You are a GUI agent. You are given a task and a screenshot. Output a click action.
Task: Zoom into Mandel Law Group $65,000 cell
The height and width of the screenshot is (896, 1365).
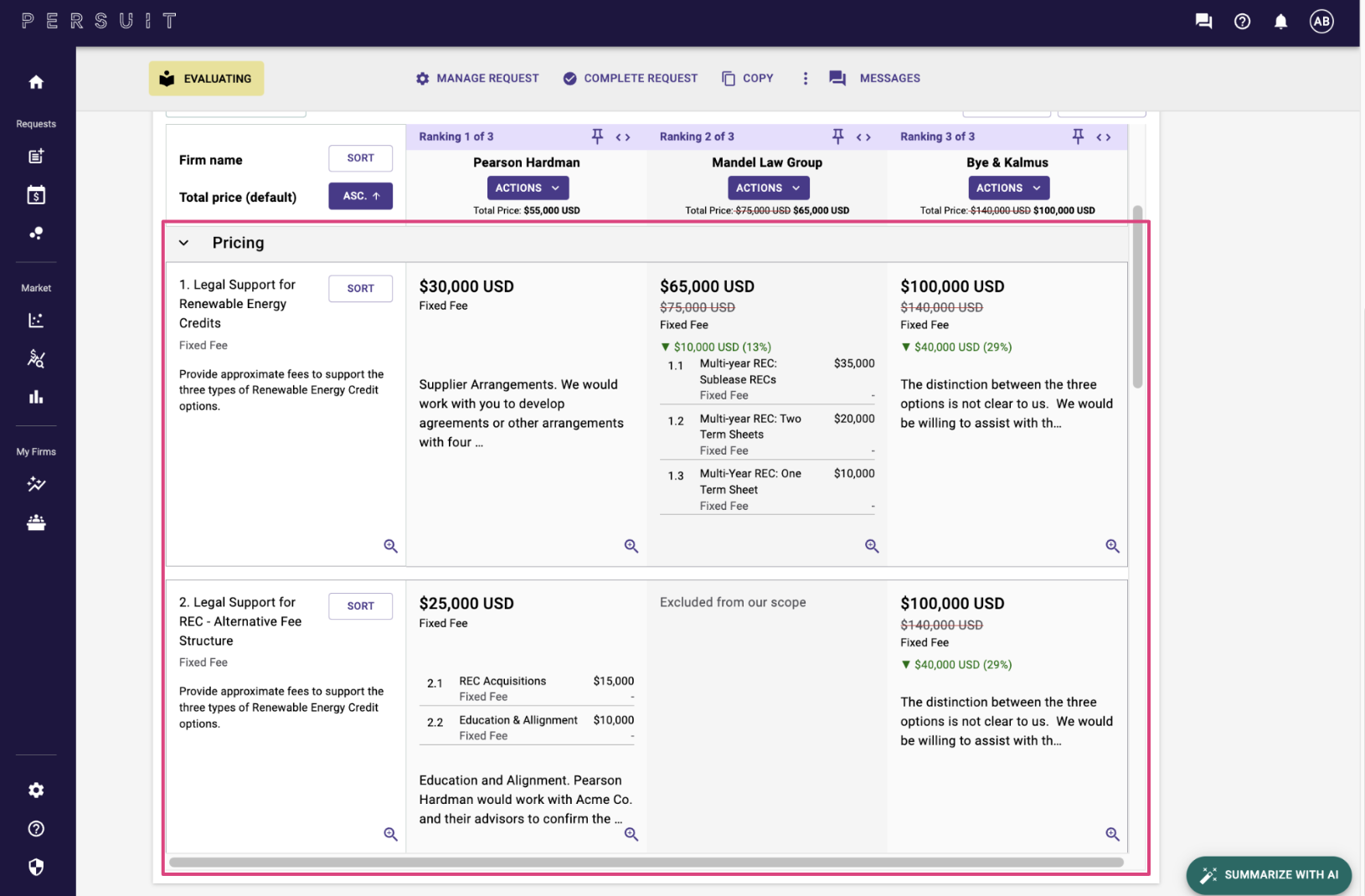point(872,546)
